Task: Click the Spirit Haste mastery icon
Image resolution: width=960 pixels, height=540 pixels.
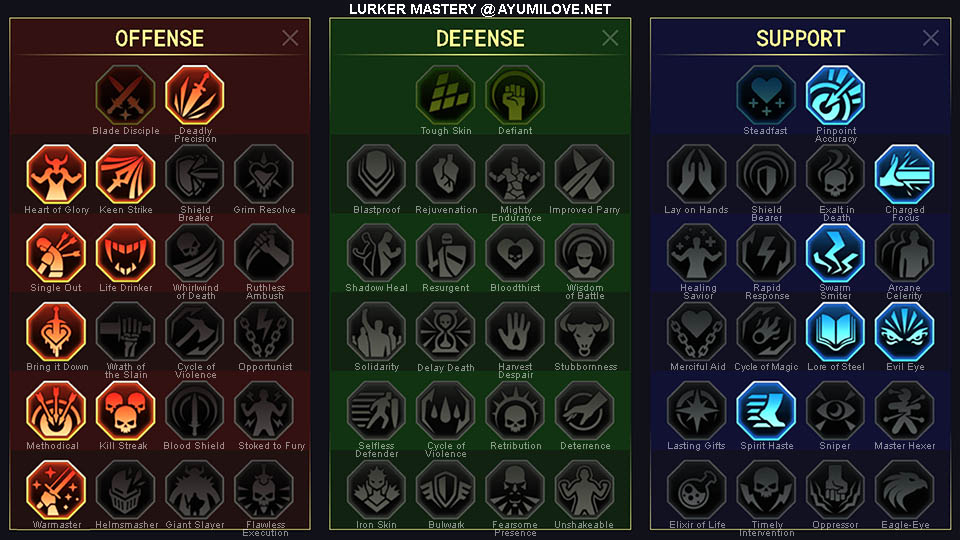Action: click(766, 411)
